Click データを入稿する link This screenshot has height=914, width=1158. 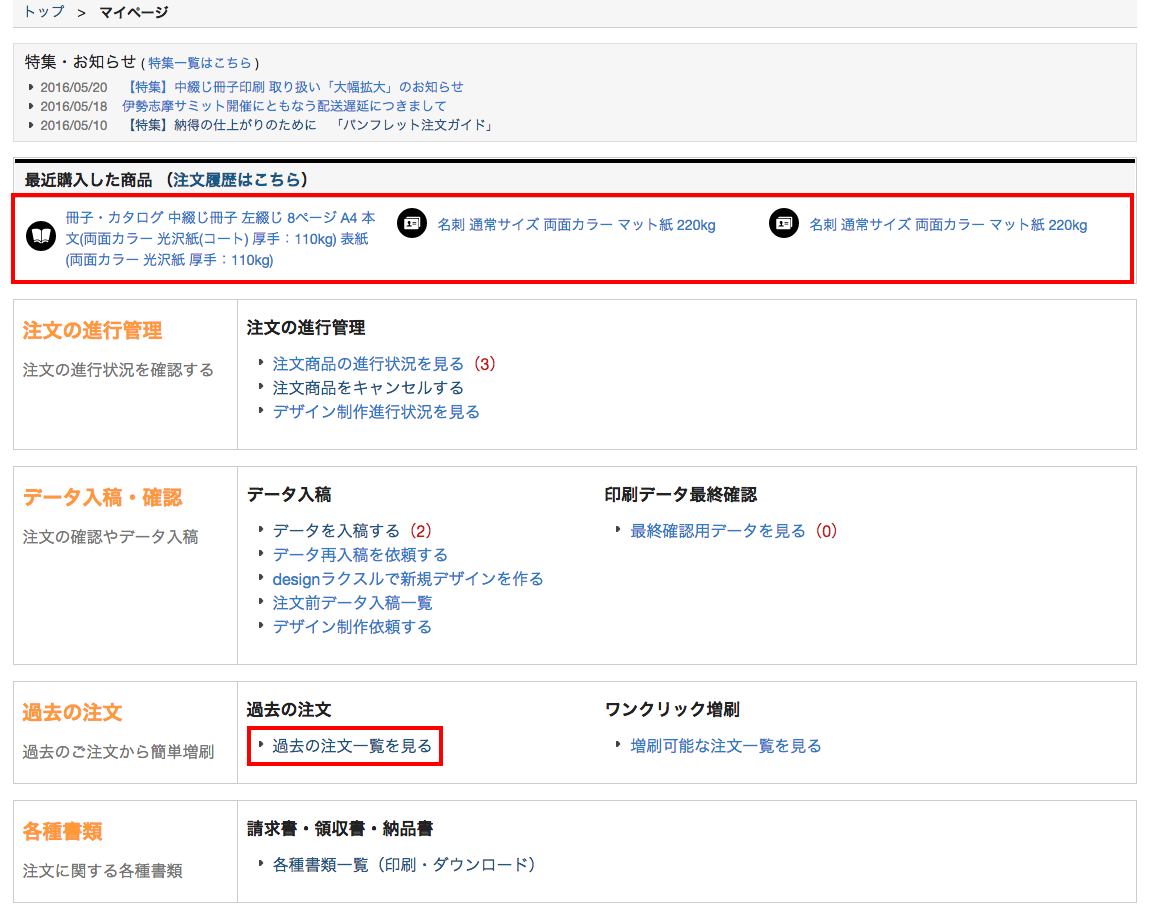click(336, 531)
